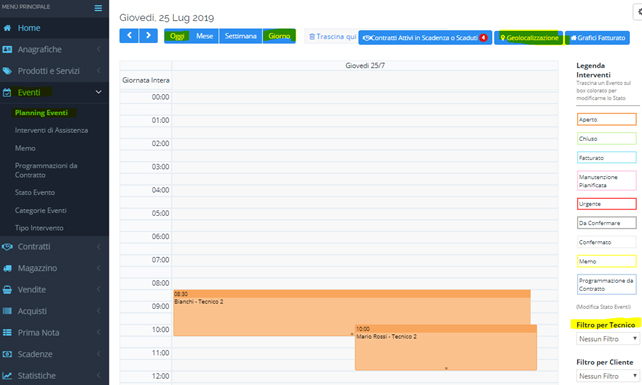Go to previous day arrow
The height and width of the screenshot is (385, 642).
coord(129,36)
